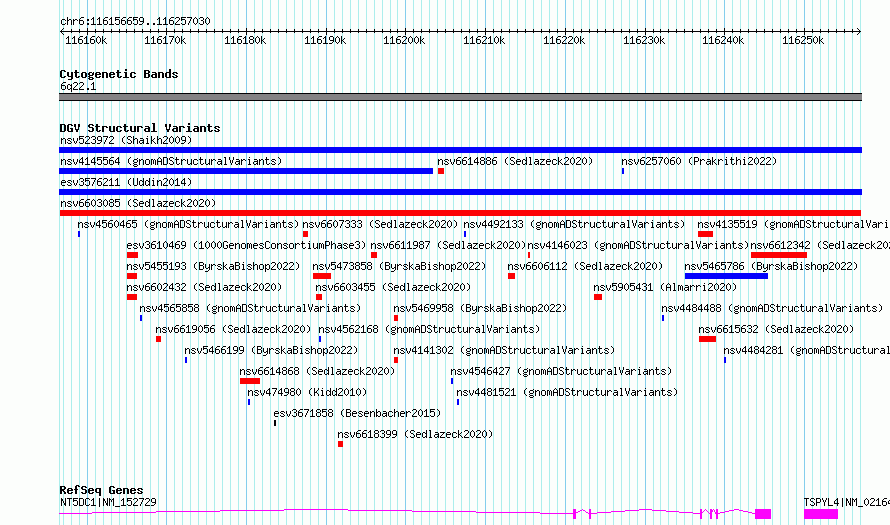The image size is (890, 525).
Task: Select nsv4546427 gnomAD variant label
Action: 561,371
